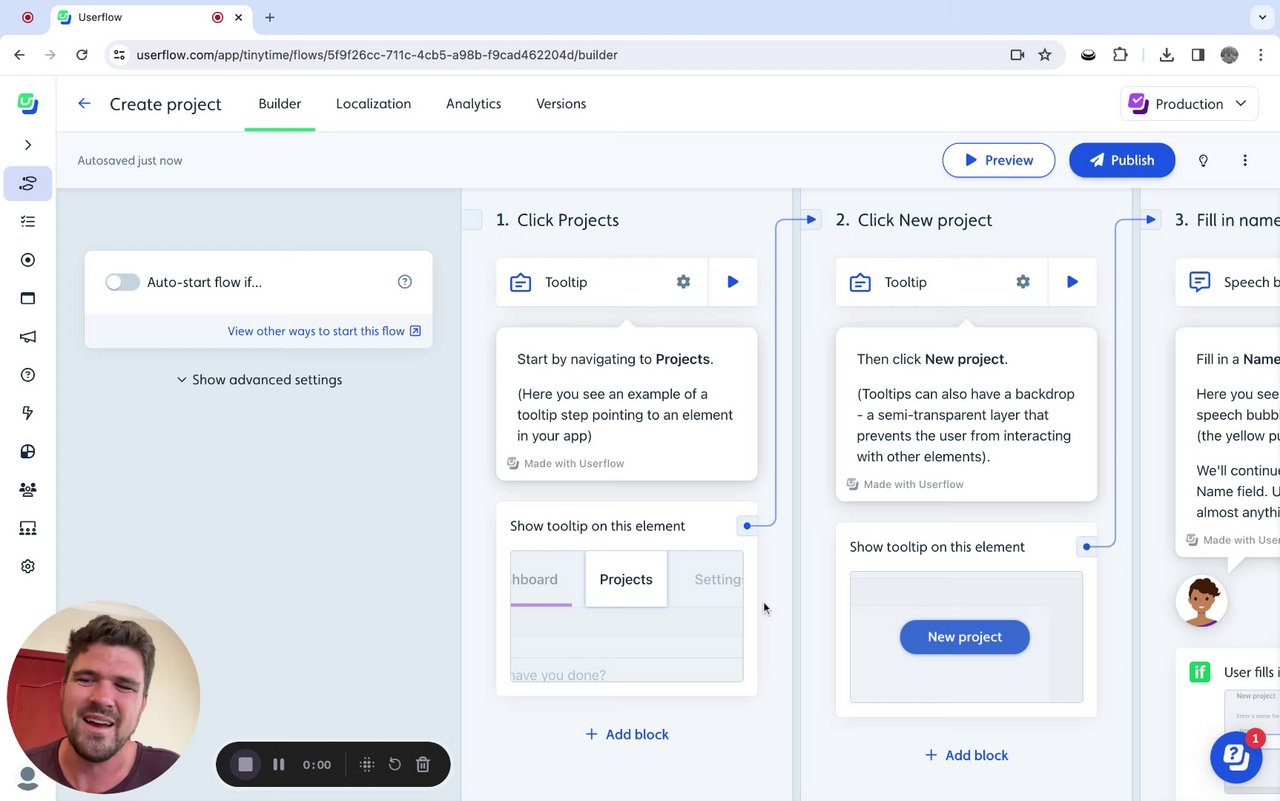Open the three-dot more options menu
The image size is (1280, 801).
1245,160
